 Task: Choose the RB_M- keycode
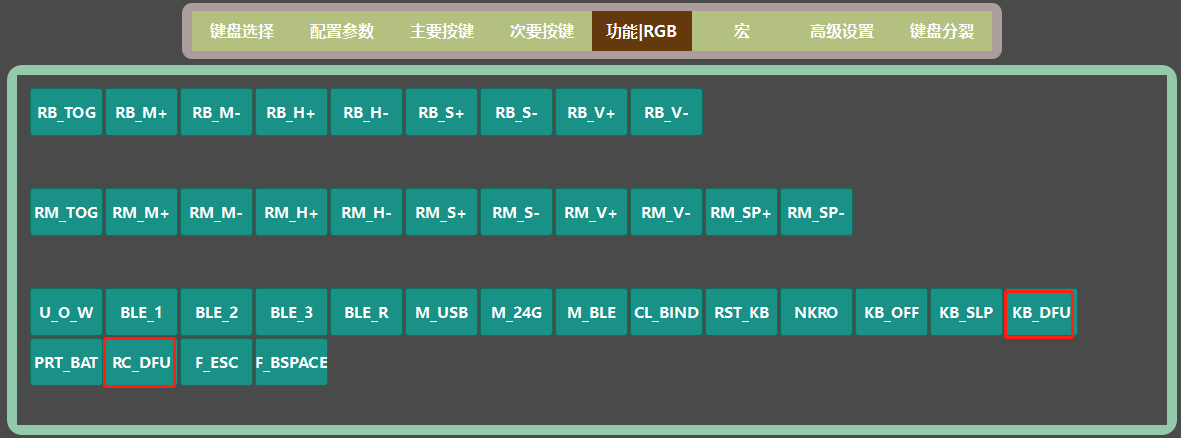tap(216, 112)
